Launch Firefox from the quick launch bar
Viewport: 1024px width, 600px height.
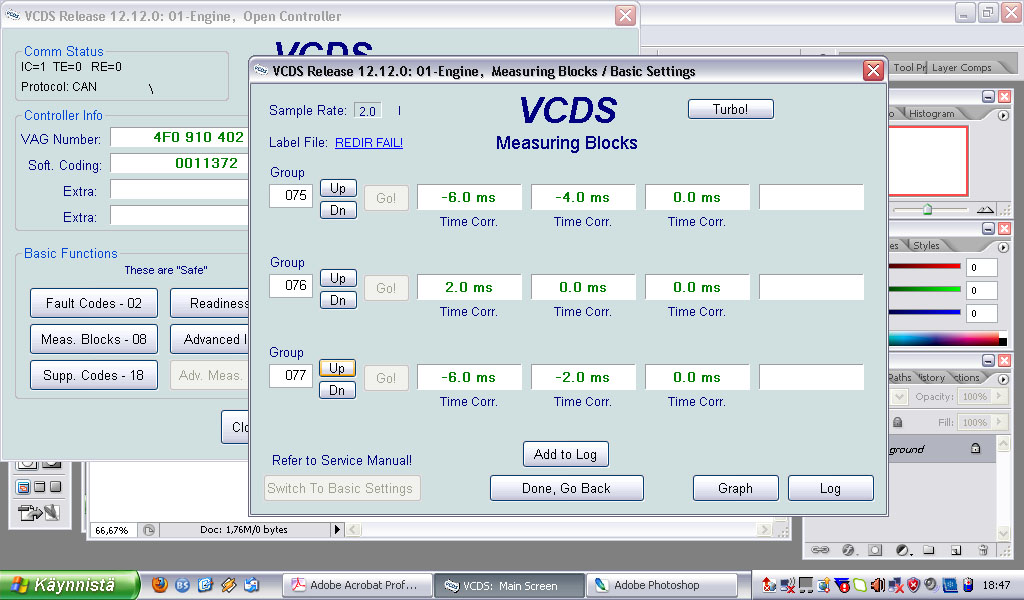(160, 585)
